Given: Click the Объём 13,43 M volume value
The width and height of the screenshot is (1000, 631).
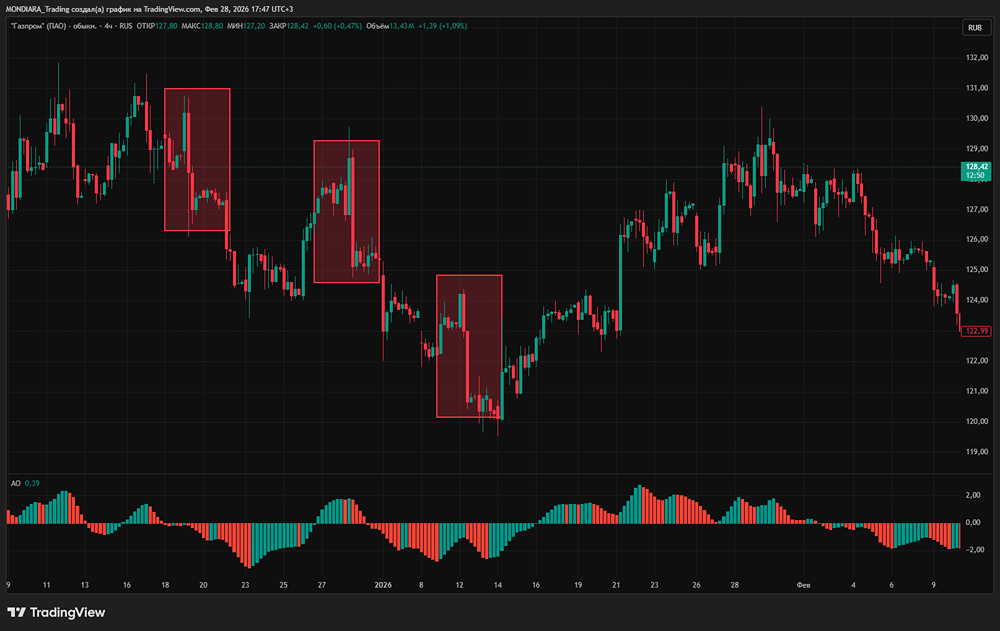Looking at the screenshot, I should pos(390,26).
